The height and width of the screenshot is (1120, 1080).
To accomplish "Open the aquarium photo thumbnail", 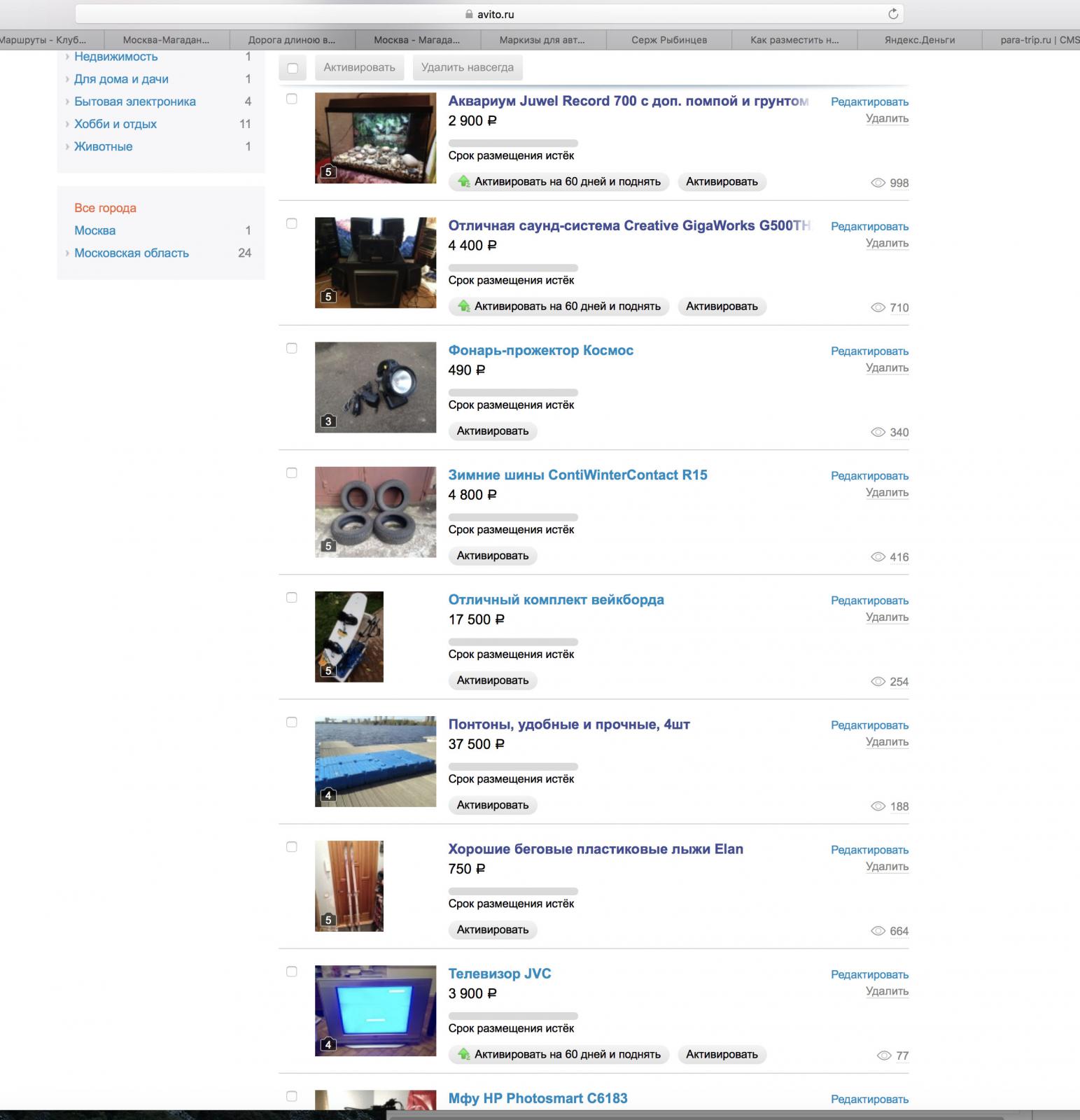I will pyautogui.click(x=375, y=138).
